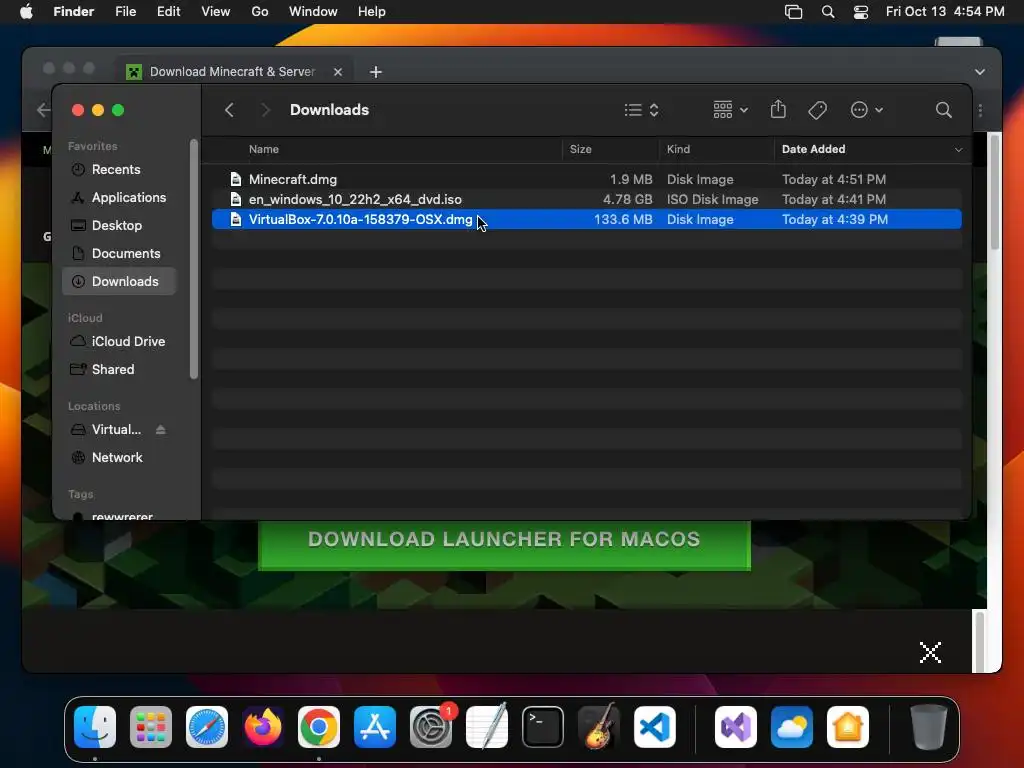The image size is (1024, 768).
Task: Select Network in the sidebar
Action: point(119,458)
